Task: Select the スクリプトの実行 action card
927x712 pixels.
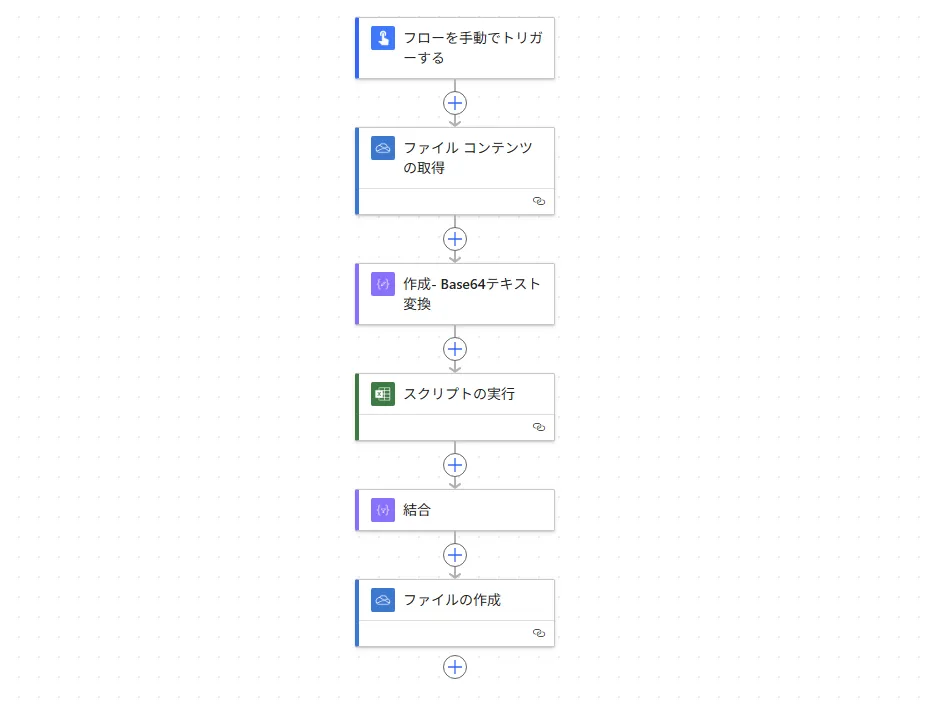Action: click(x=455, y=407)
